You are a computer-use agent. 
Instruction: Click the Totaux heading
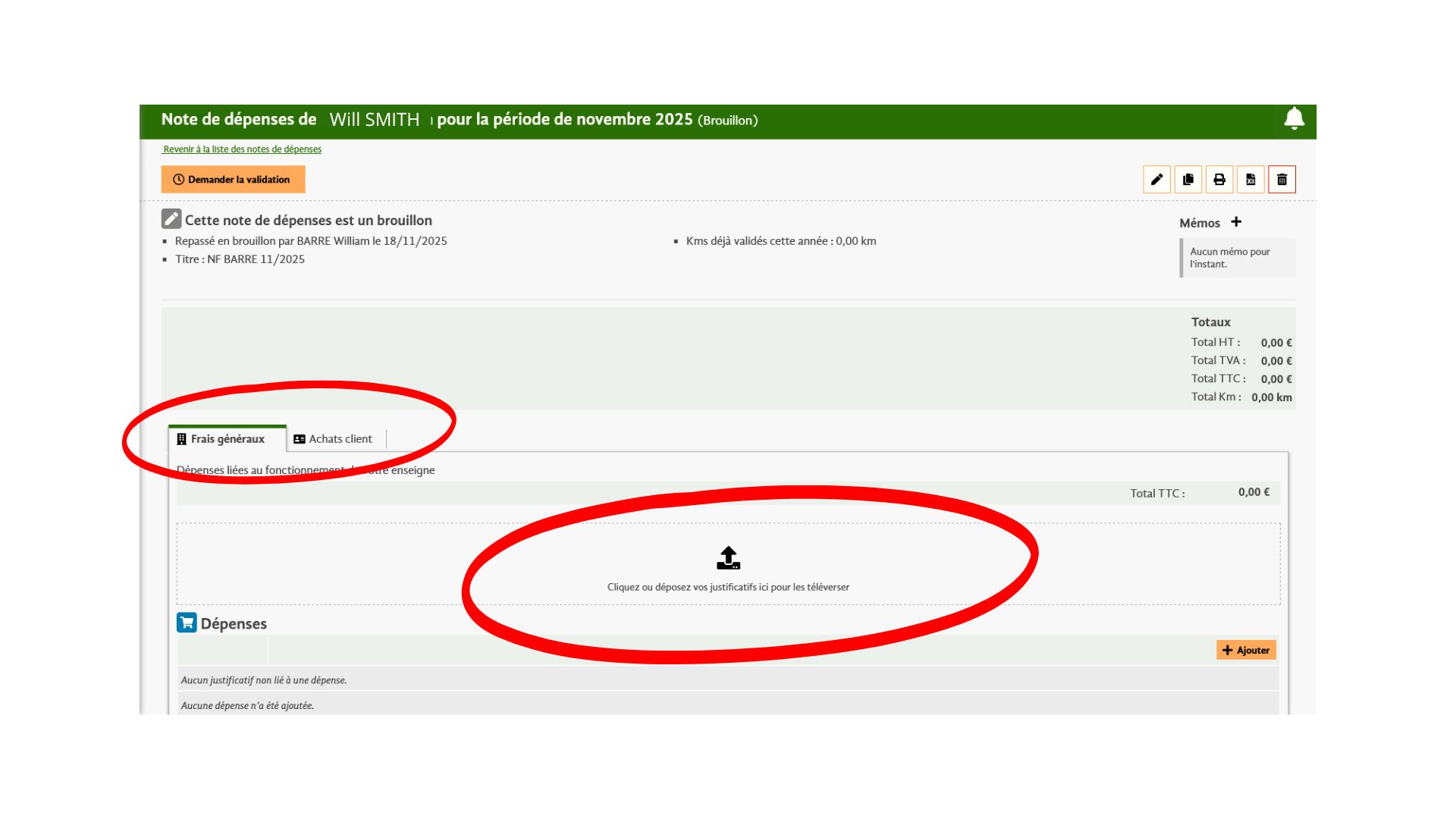pyautogui.click(x=1210, y=322)
